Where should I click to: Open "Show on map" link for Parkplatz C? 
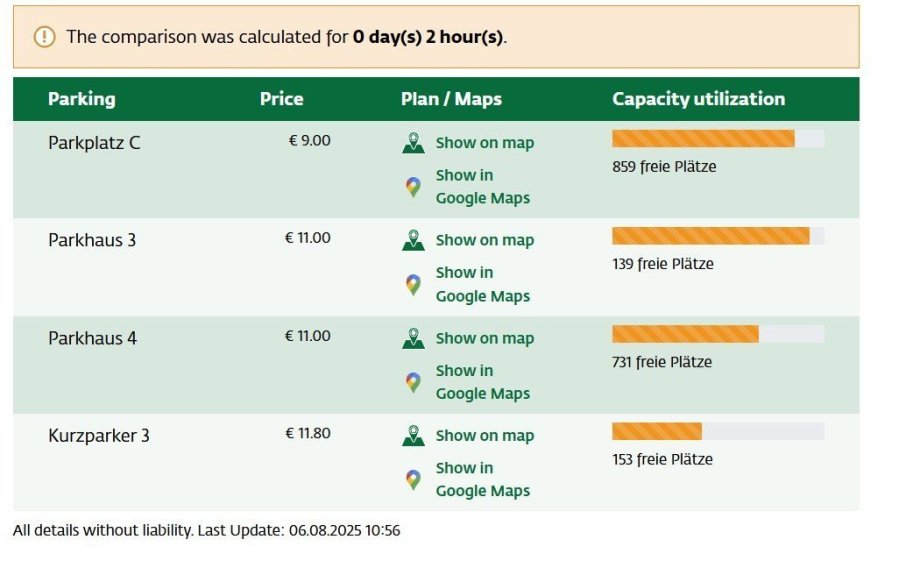pos(484,143)
